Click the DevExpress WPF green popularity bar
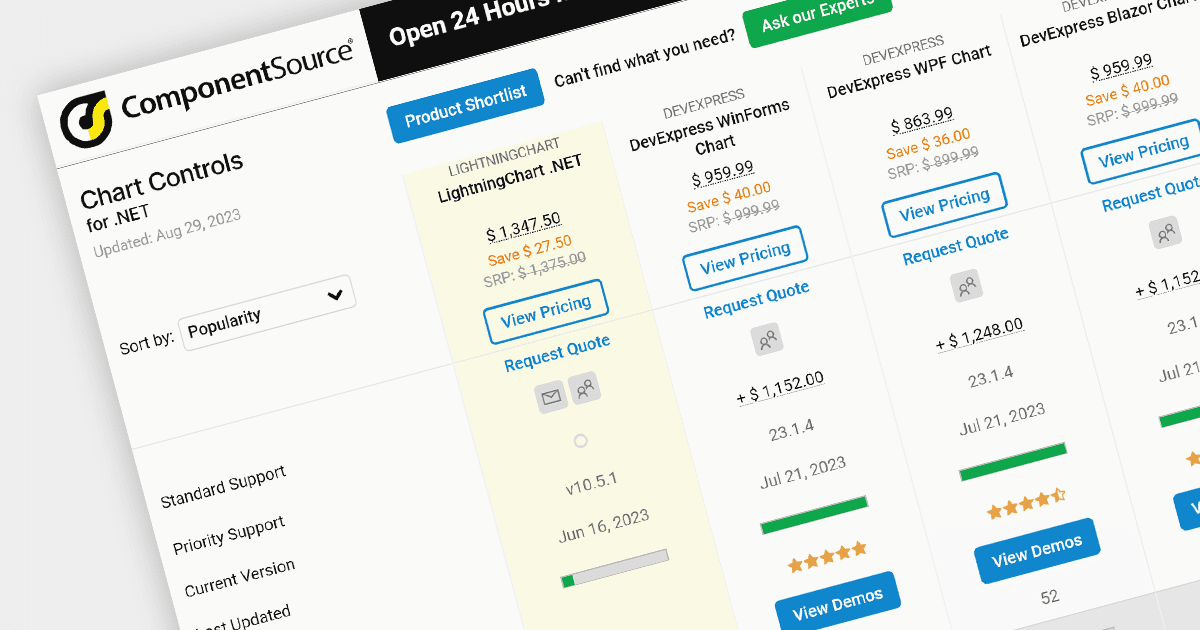 pos(1012,461)
